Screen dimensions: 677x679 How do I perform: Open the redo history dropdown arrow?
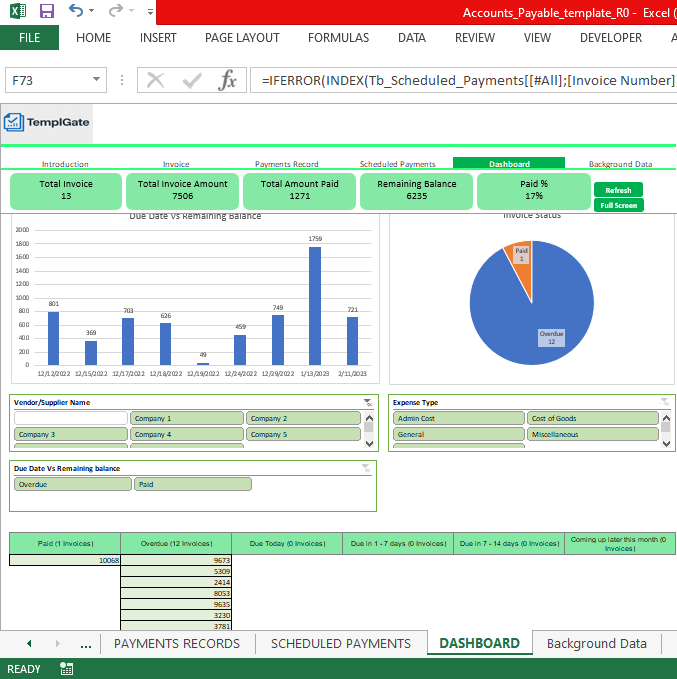click(131, 11)
